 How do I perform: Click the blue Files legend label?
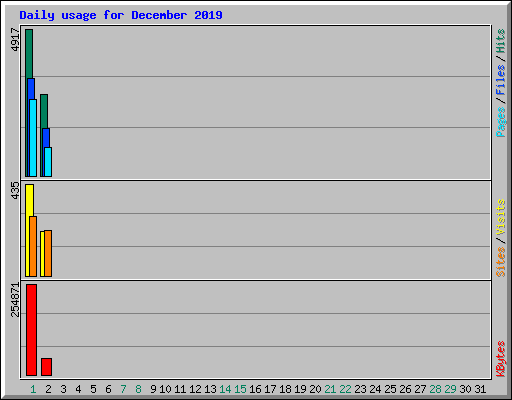coord(500,80)
